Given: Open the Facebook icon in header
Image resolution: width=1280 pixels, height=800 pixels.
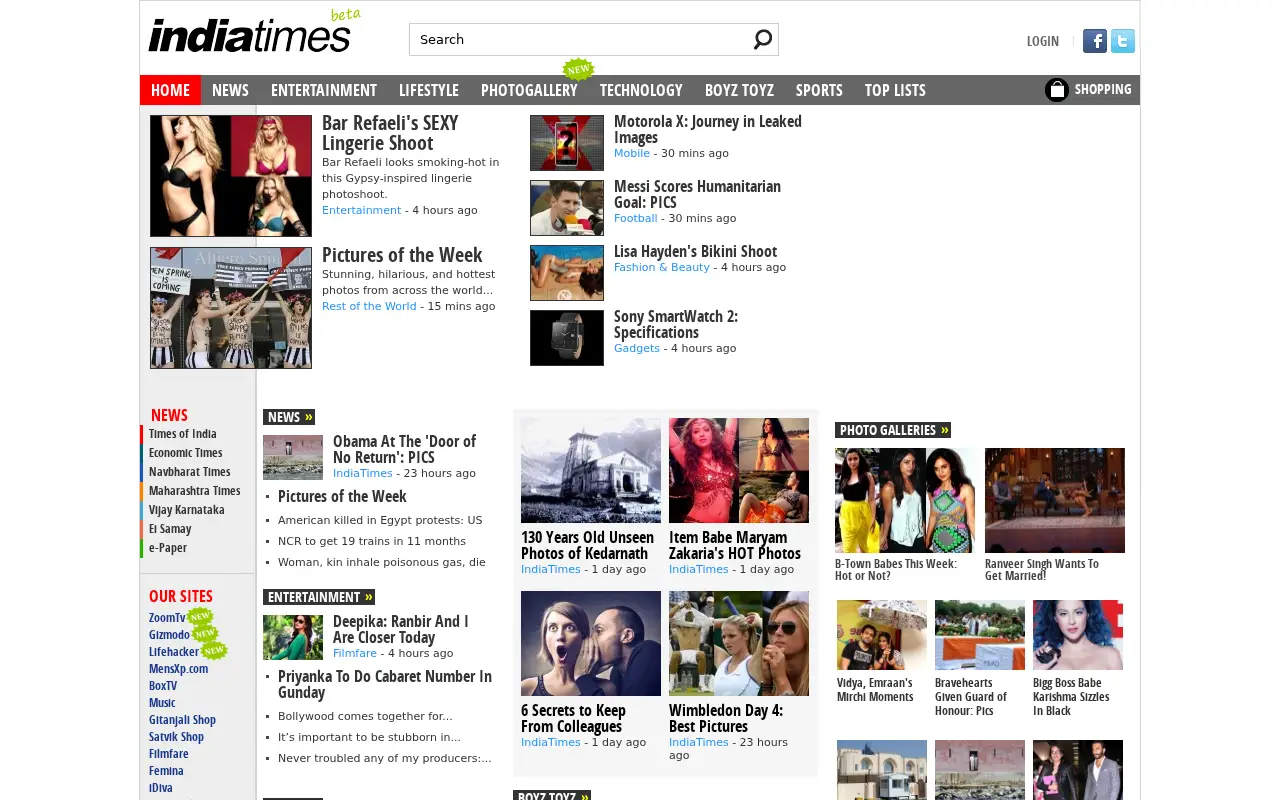Looking at the screenshot, I should click(1095, 41).
